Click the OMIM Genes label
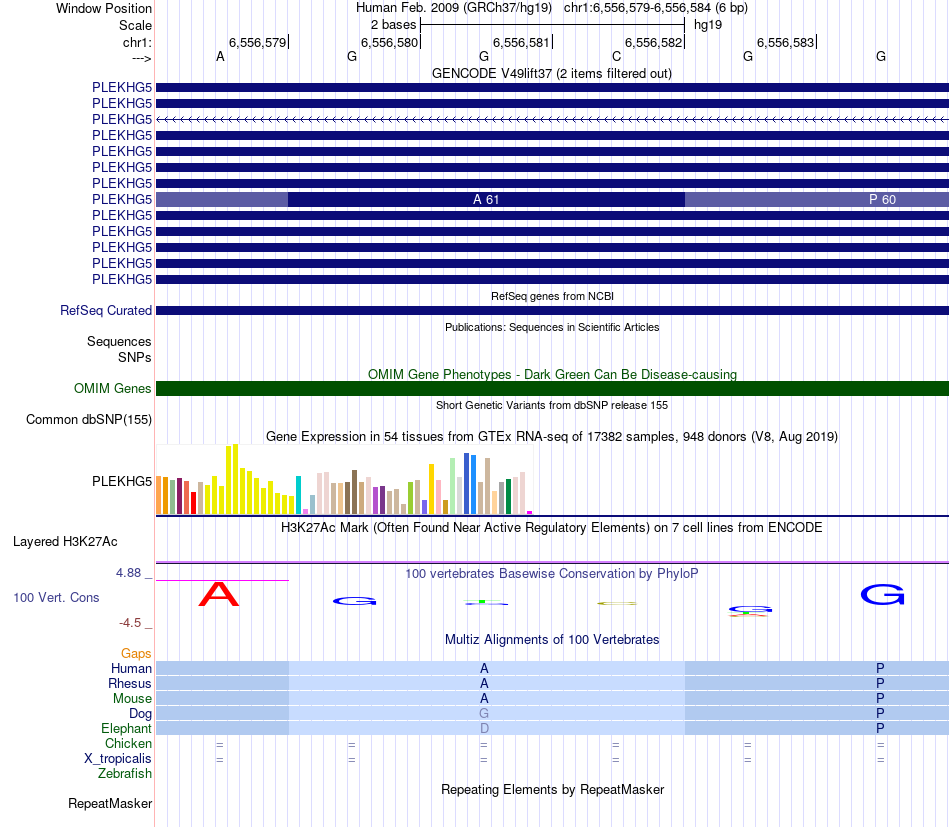The height and width of the screenshot is (827, 950). tap(112, 388)
